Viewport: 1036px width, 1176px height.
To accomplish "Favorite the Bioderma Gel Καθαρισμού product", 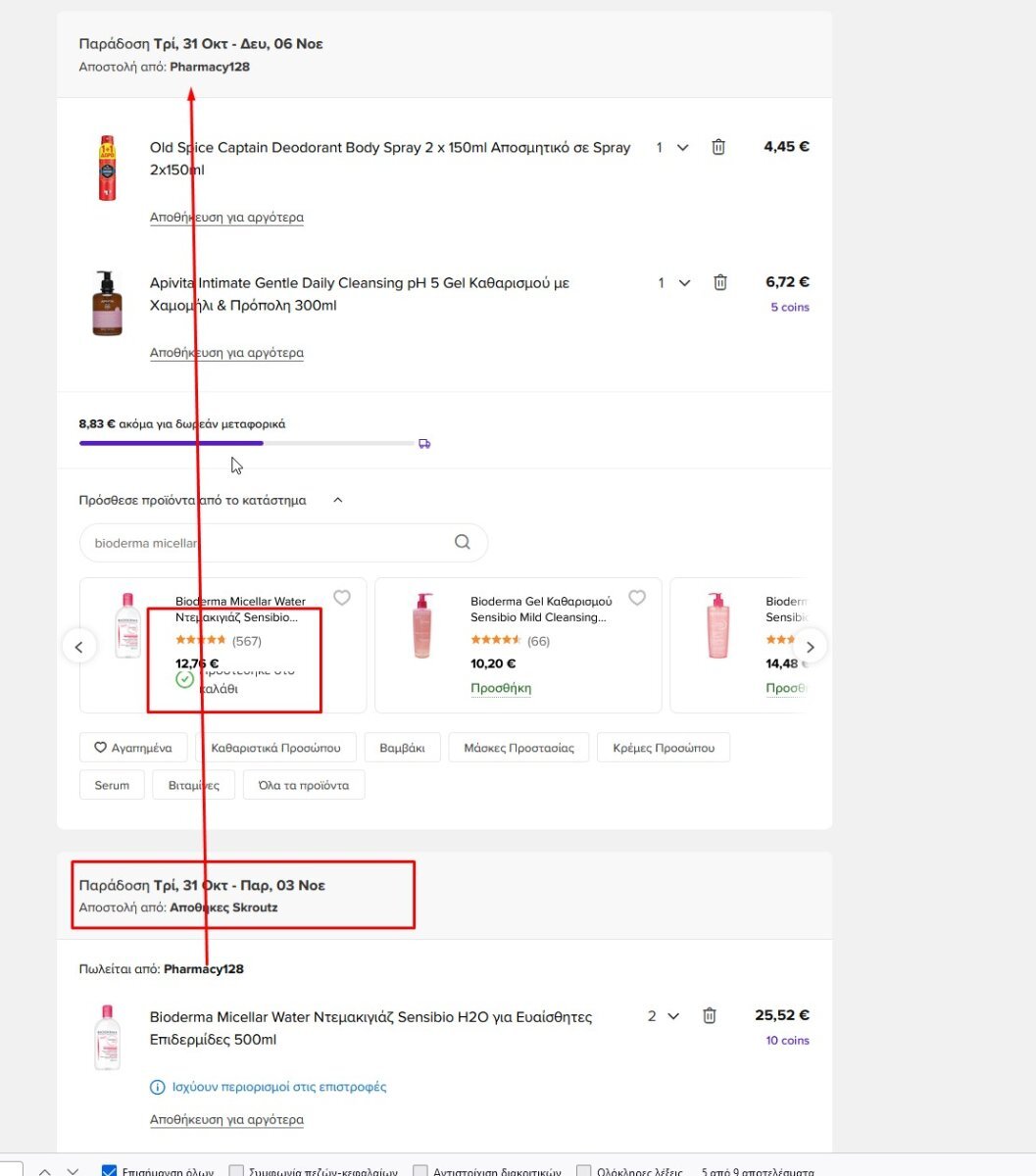I will point(637,598).
